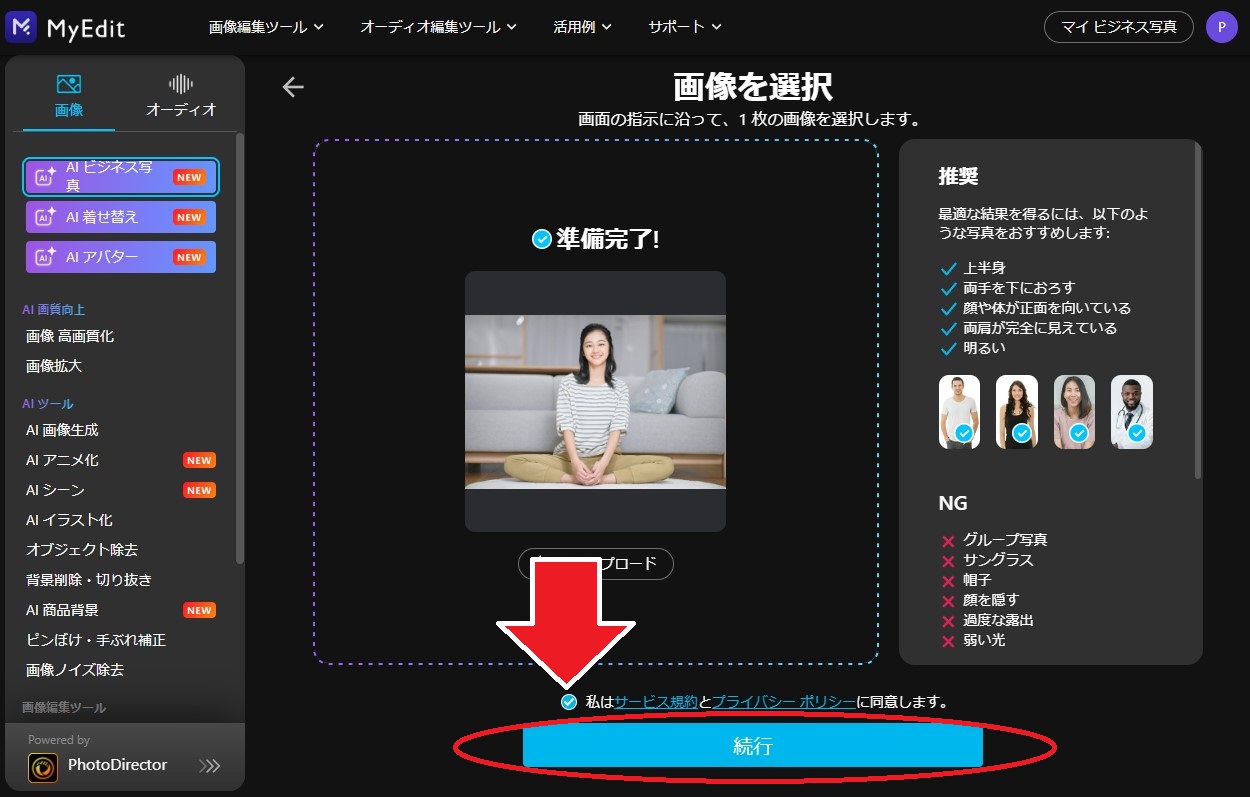
Task: Click the NG heading text
Action: coord(953,503)
